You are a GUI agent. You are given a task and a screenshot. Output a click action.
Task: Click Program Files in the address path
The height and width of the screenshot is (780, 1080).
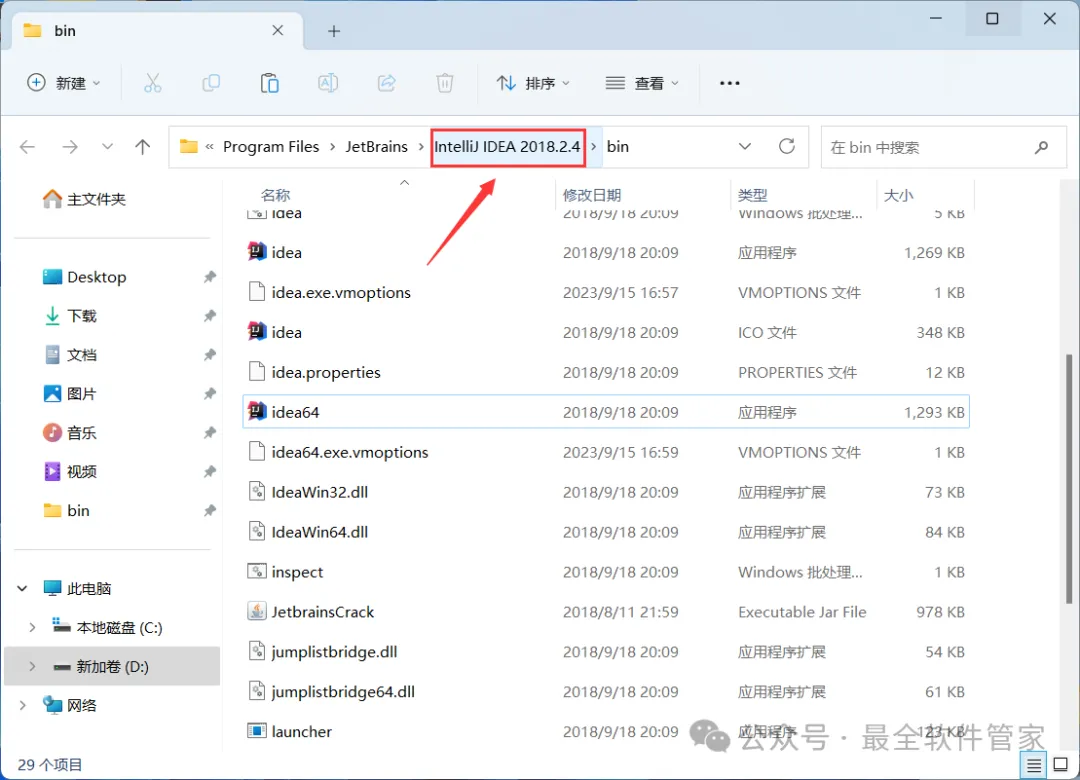point(271,147)
